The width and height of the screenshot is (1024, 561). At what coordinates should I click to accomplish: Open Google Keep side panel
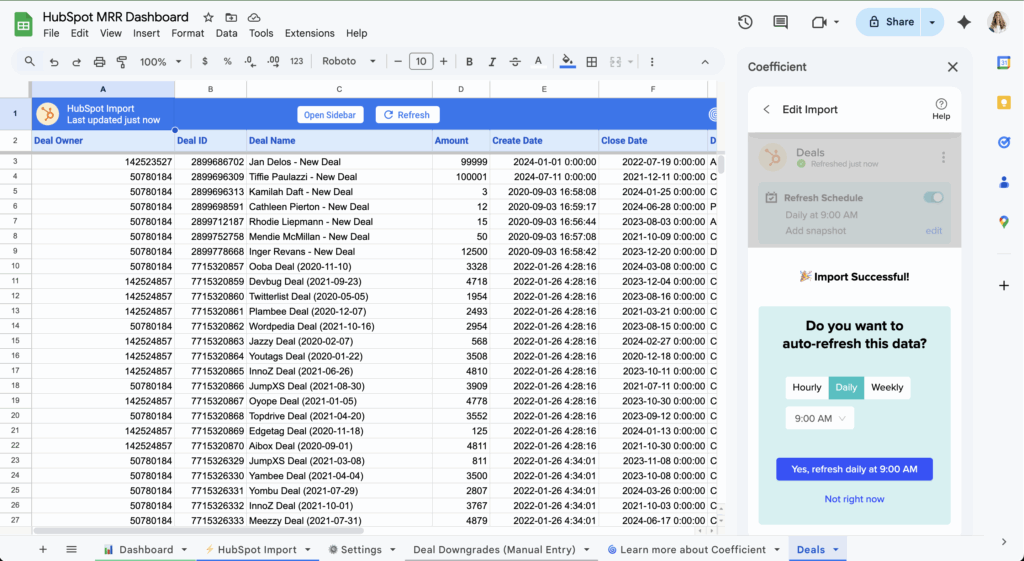point(1004,103)
